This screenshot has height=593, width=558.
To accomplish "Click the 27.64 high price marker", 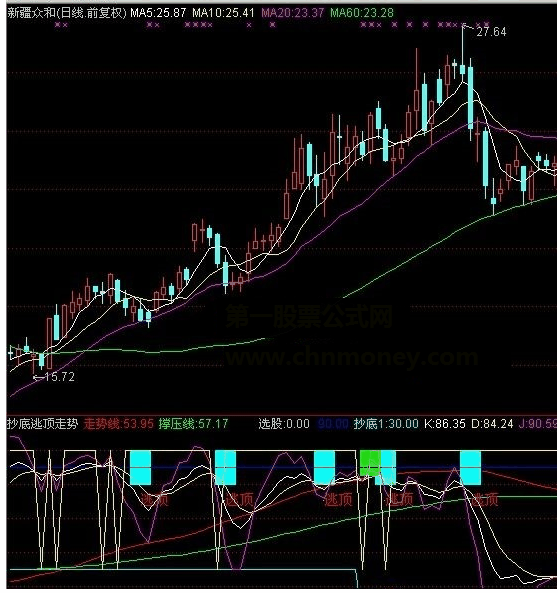I will [491, 32].
